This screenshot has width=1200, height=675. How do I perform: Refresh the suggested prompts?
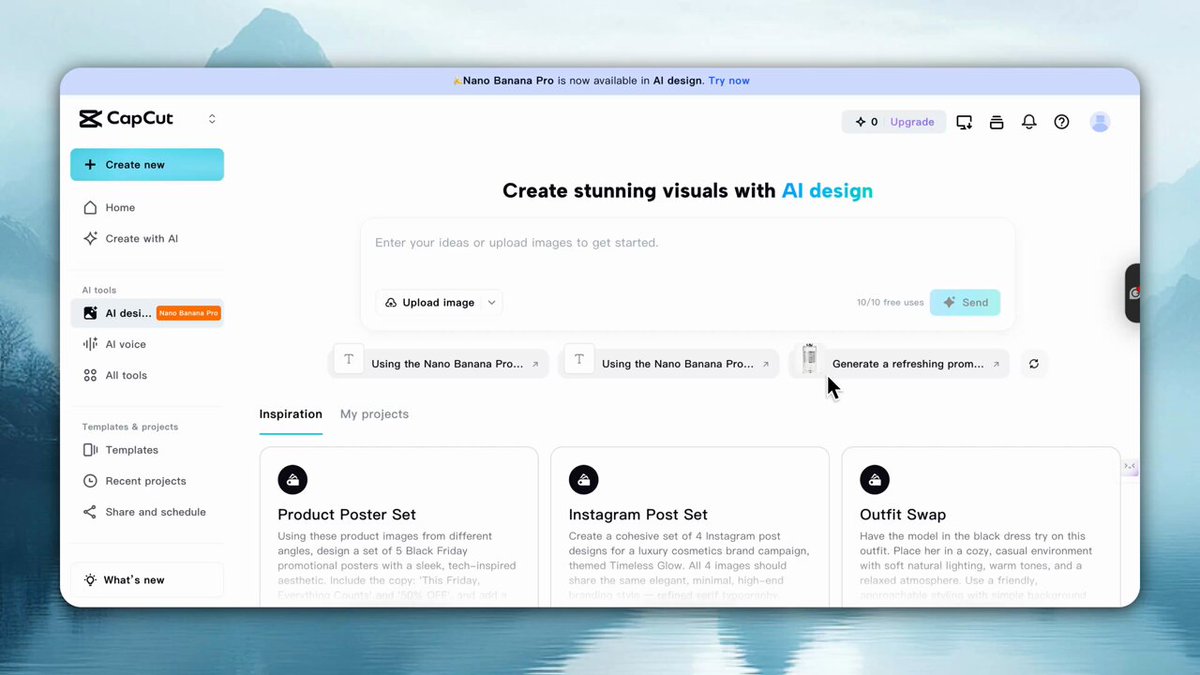pos(1034,364)
